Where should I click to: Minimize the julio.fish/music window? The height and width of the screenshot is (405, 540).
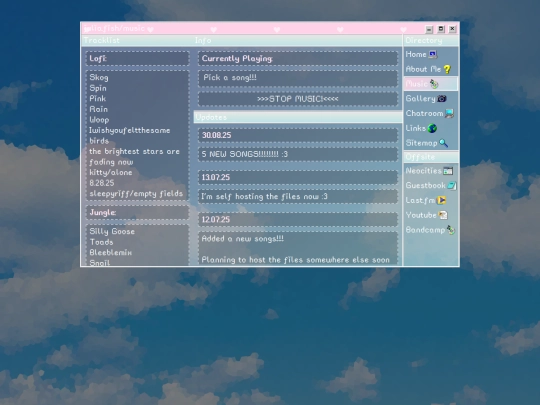point(429,29)
